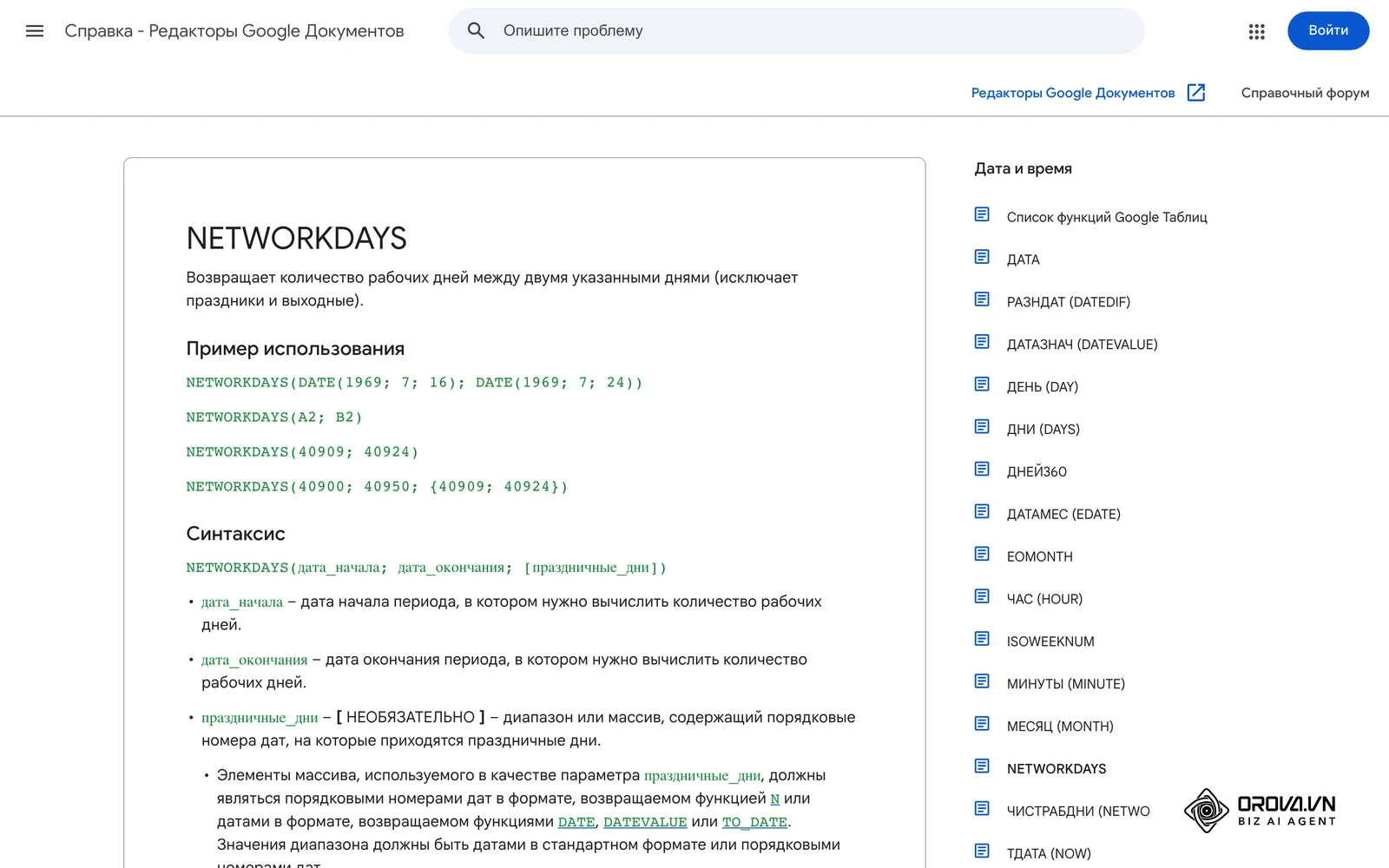Open the DATEVALUE function link
The width and height of the screenshot is (1389, 868).
pos(645,822)
